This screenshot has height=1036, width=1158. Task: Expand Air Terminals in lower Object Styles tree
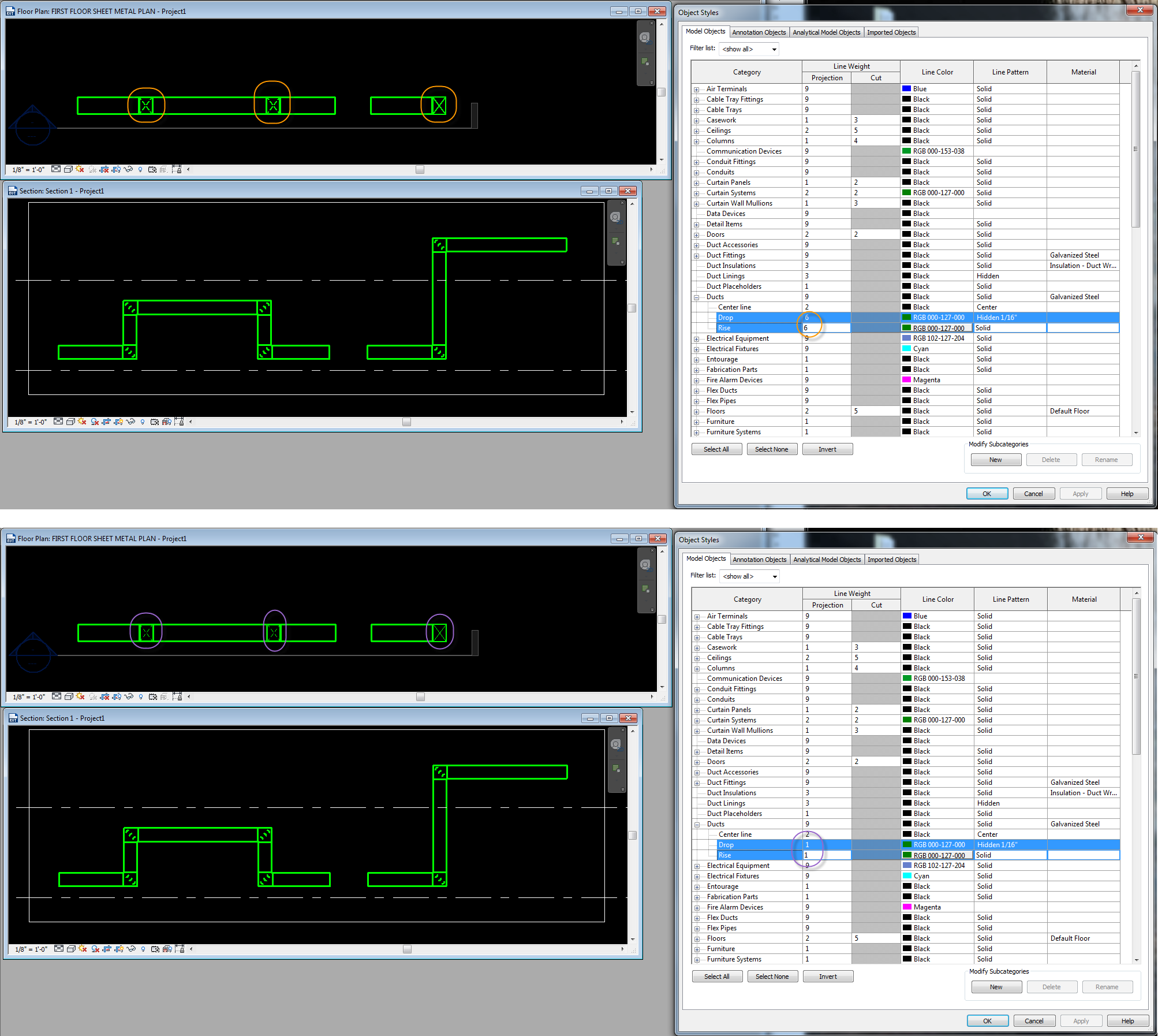[697, 617]
